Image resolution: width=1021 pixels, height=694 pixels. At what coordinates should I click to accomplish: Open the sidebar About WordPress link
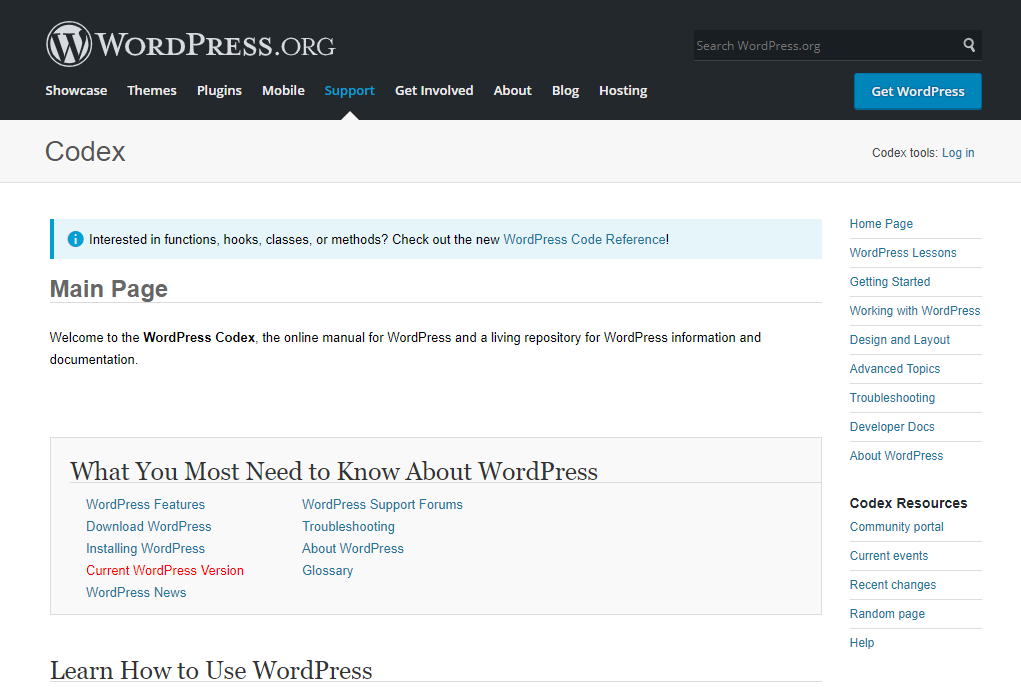coord(896,456)
